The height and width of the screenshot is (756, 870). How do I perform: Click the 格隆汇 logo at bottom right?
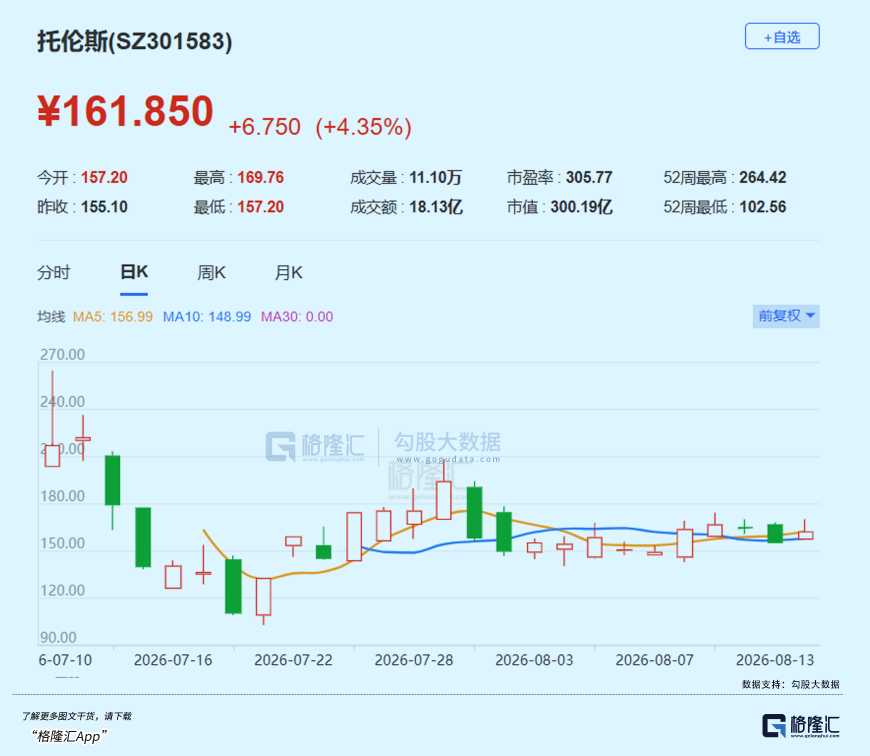point(801,725)
